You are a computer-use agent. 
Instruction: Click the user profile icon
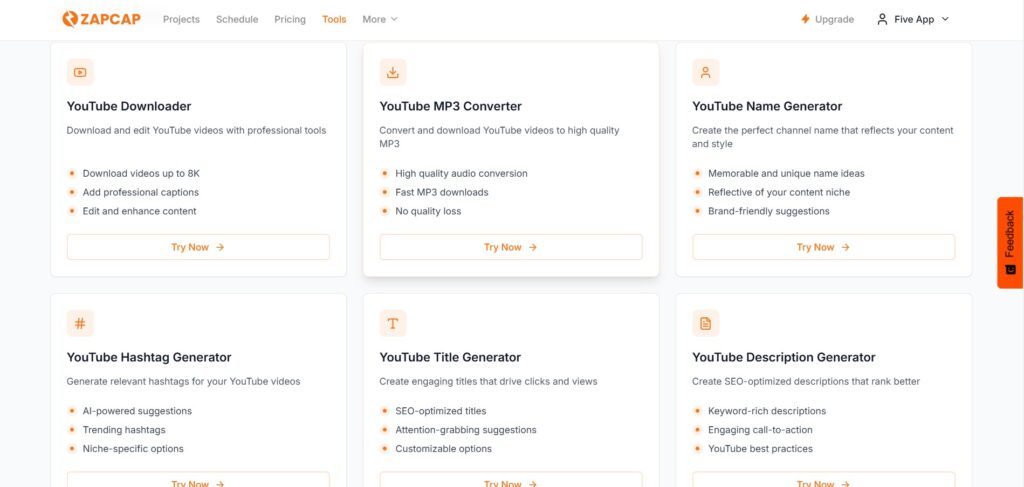click(882, 20)
